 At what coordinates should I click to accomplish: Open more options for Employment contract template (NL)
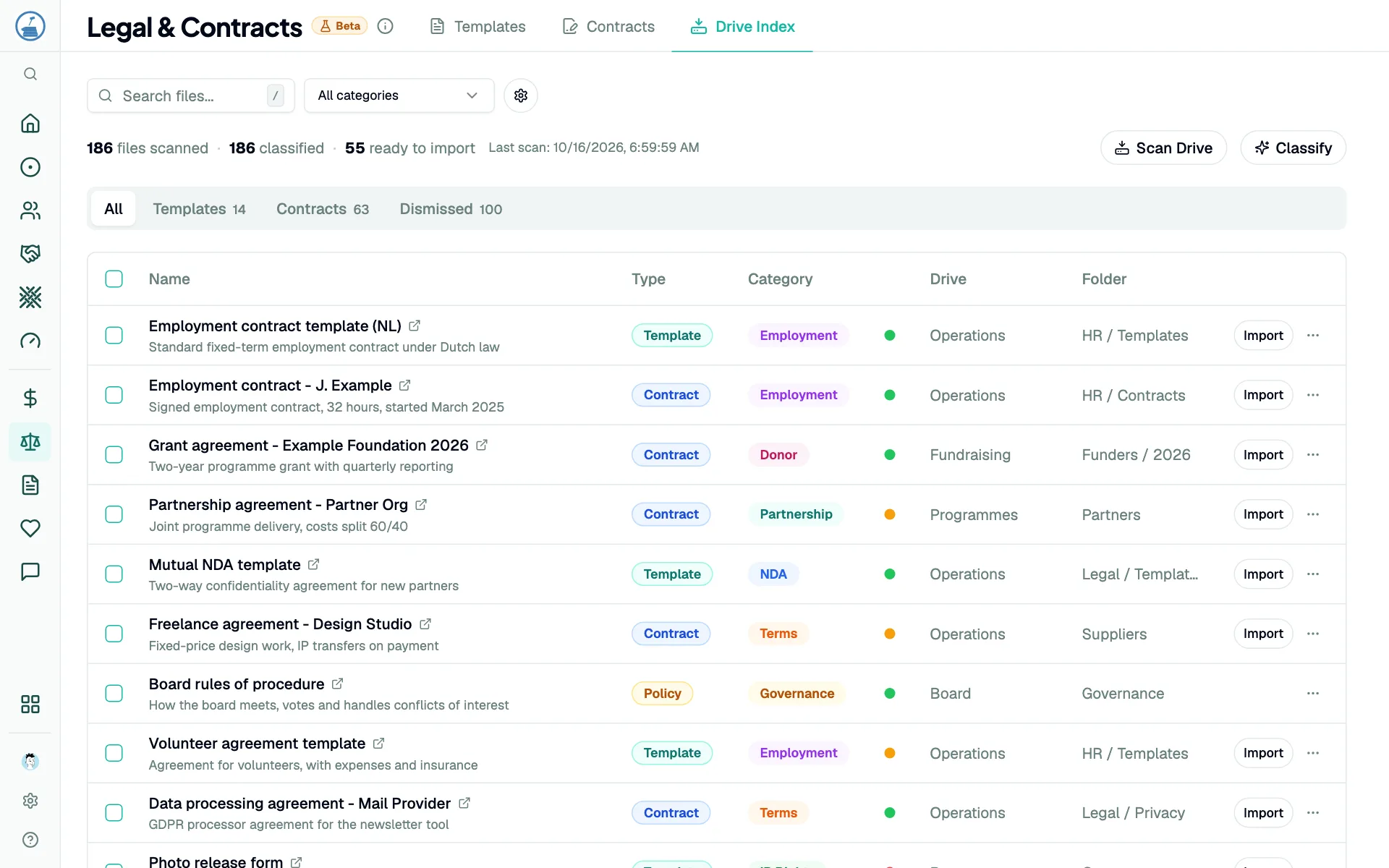click(1313, 336)
